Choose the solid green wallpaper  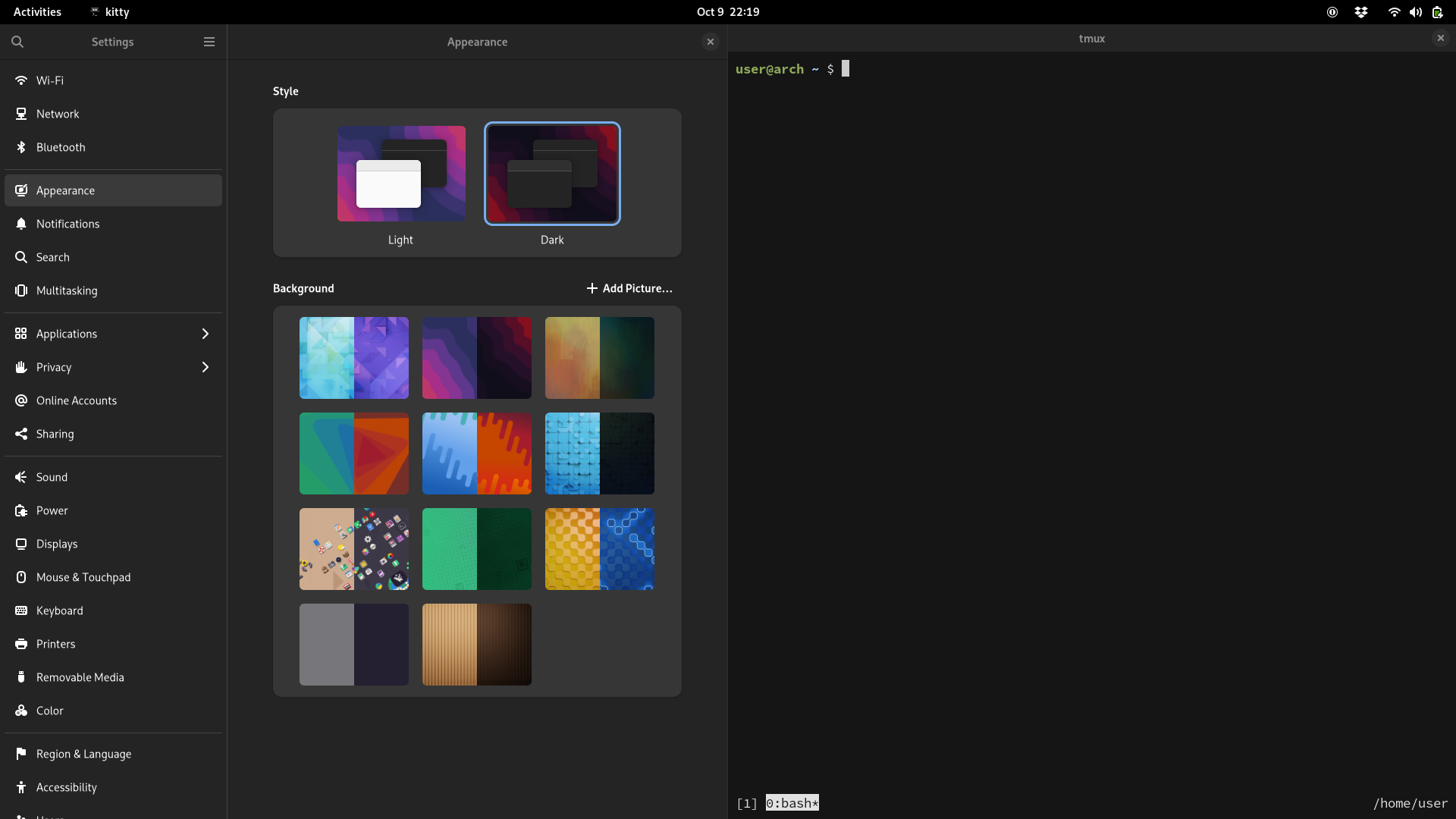(477, 549)
